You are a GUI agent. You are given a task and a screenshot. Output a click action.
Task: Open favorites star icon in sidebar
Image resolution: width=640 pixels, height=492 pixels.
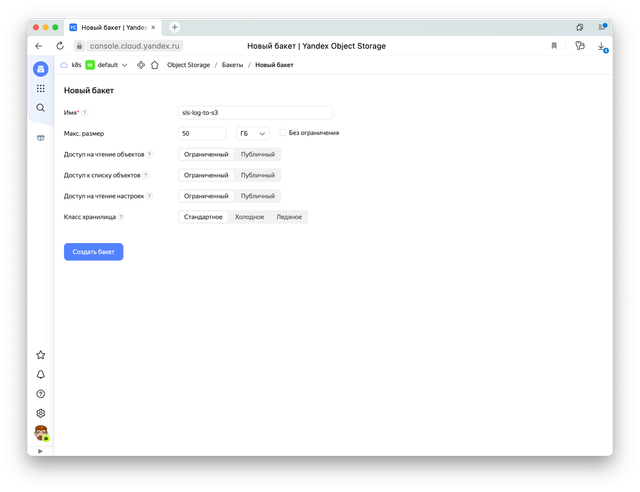pos(40,354)
